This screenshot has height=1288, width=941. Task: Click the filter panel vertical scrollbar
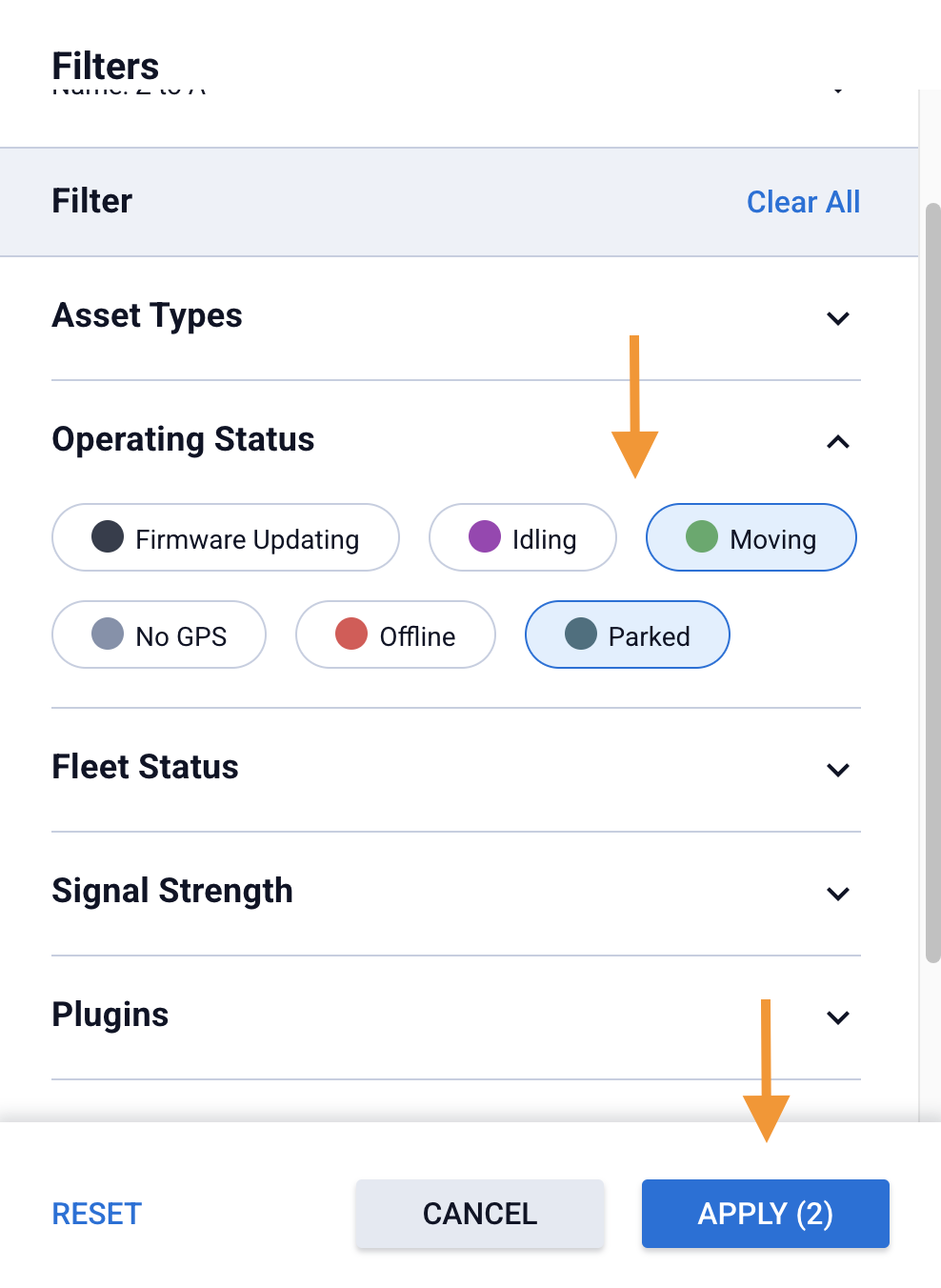pyautogui.click(x=932, y=581)
